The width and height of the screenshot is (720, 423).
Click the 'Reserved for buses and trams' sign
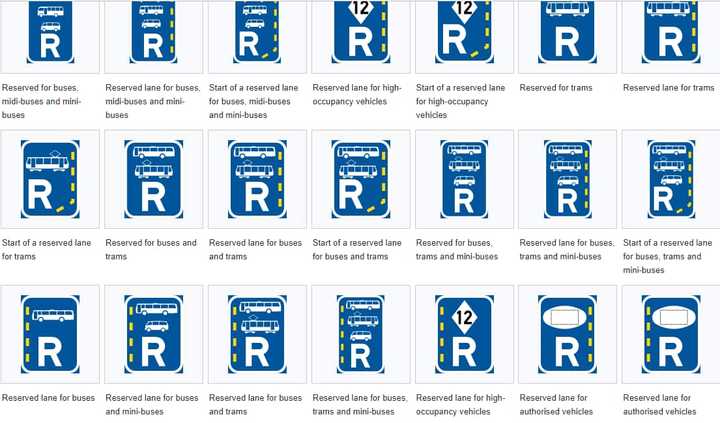[x=153, y=179]
